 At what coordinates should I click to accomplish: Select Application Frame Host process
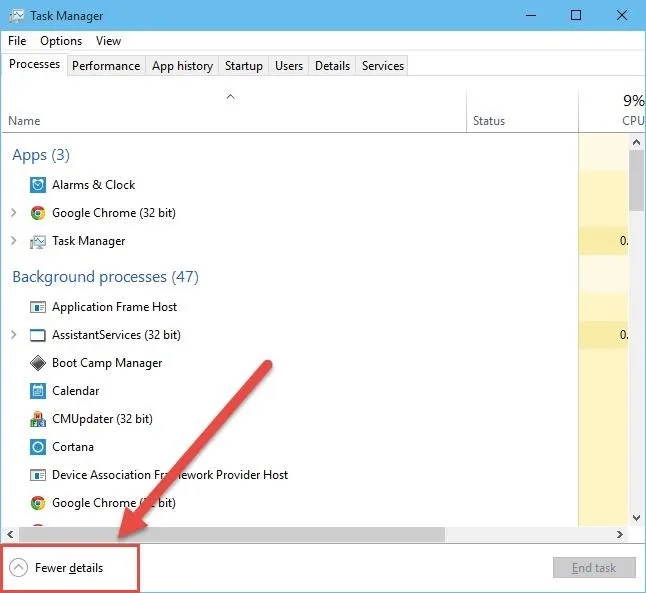pyautogui.click(x=114, y=307)
